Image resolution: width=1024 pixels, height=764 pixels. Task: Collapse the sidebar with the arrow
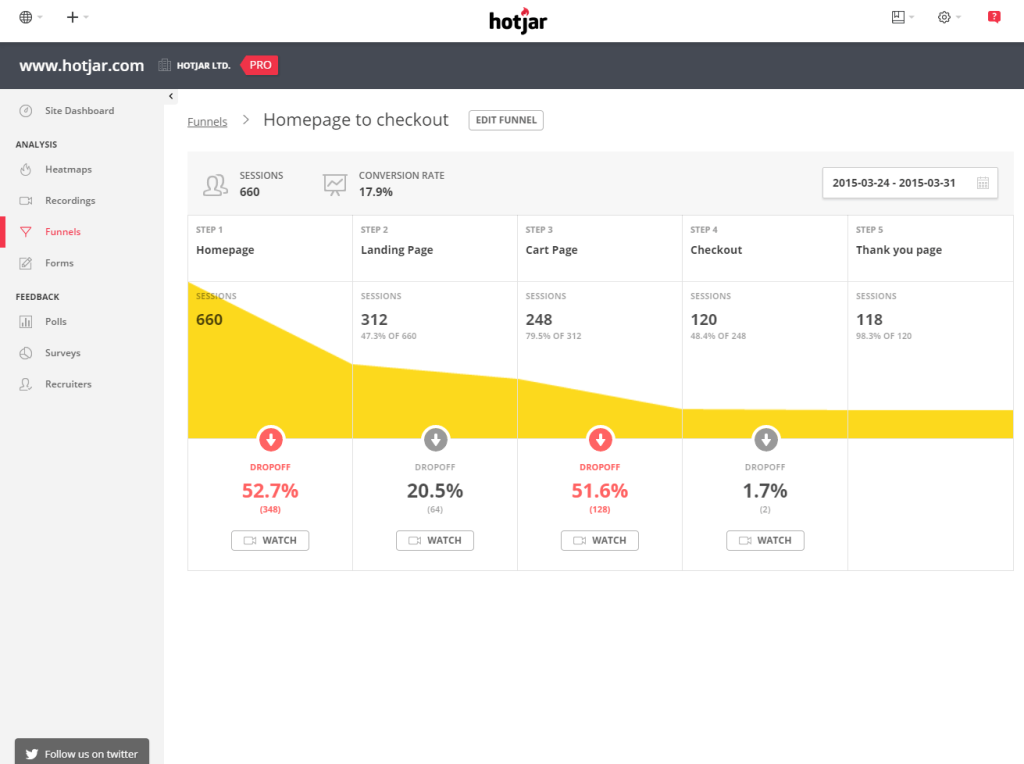(x=171, y=96)
